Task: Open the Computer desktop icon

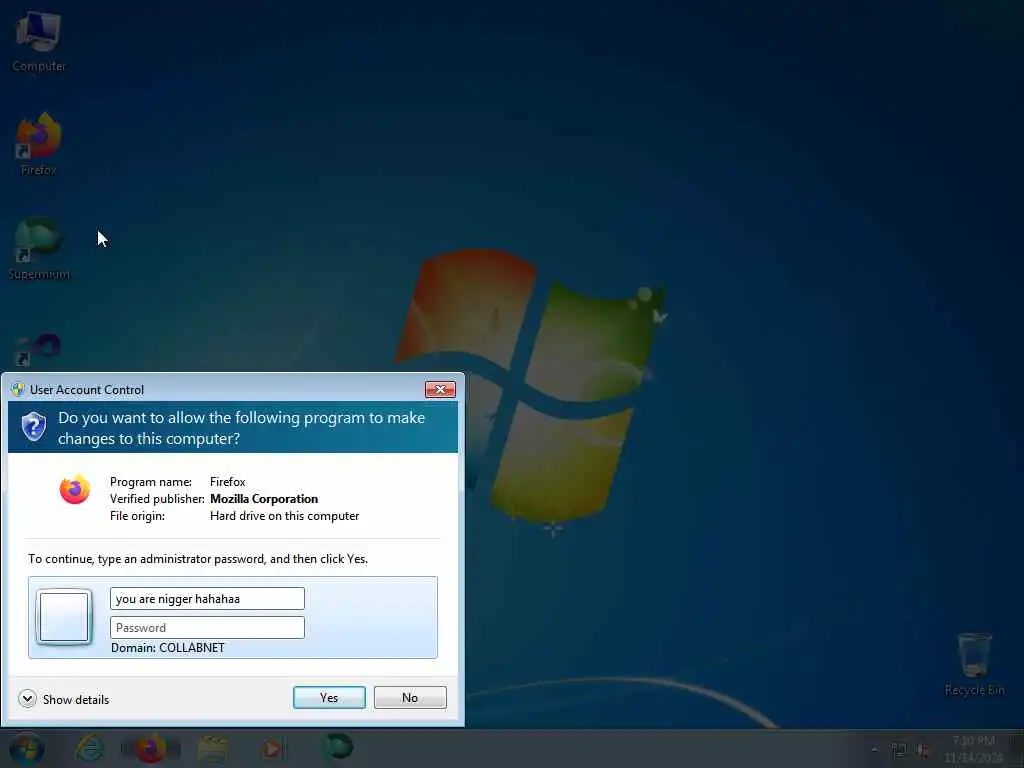Action: 39,40
